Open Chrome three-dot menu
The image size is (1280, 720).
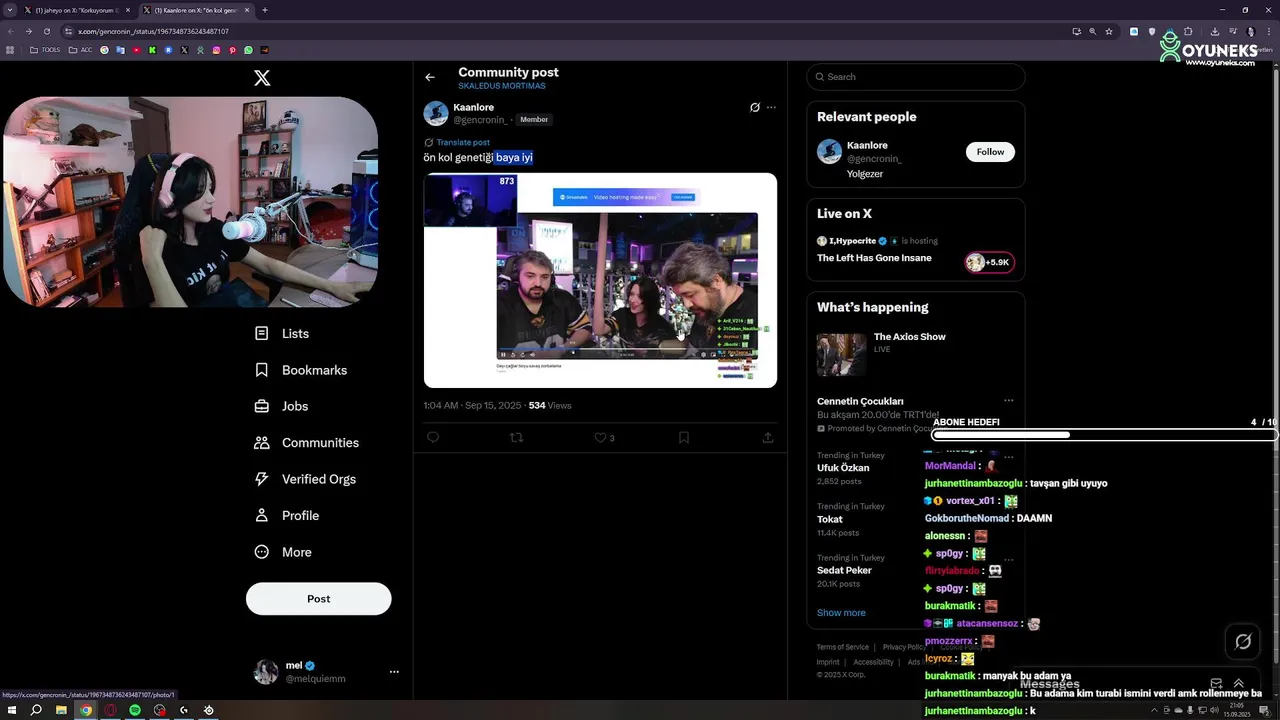[1269, 31]
